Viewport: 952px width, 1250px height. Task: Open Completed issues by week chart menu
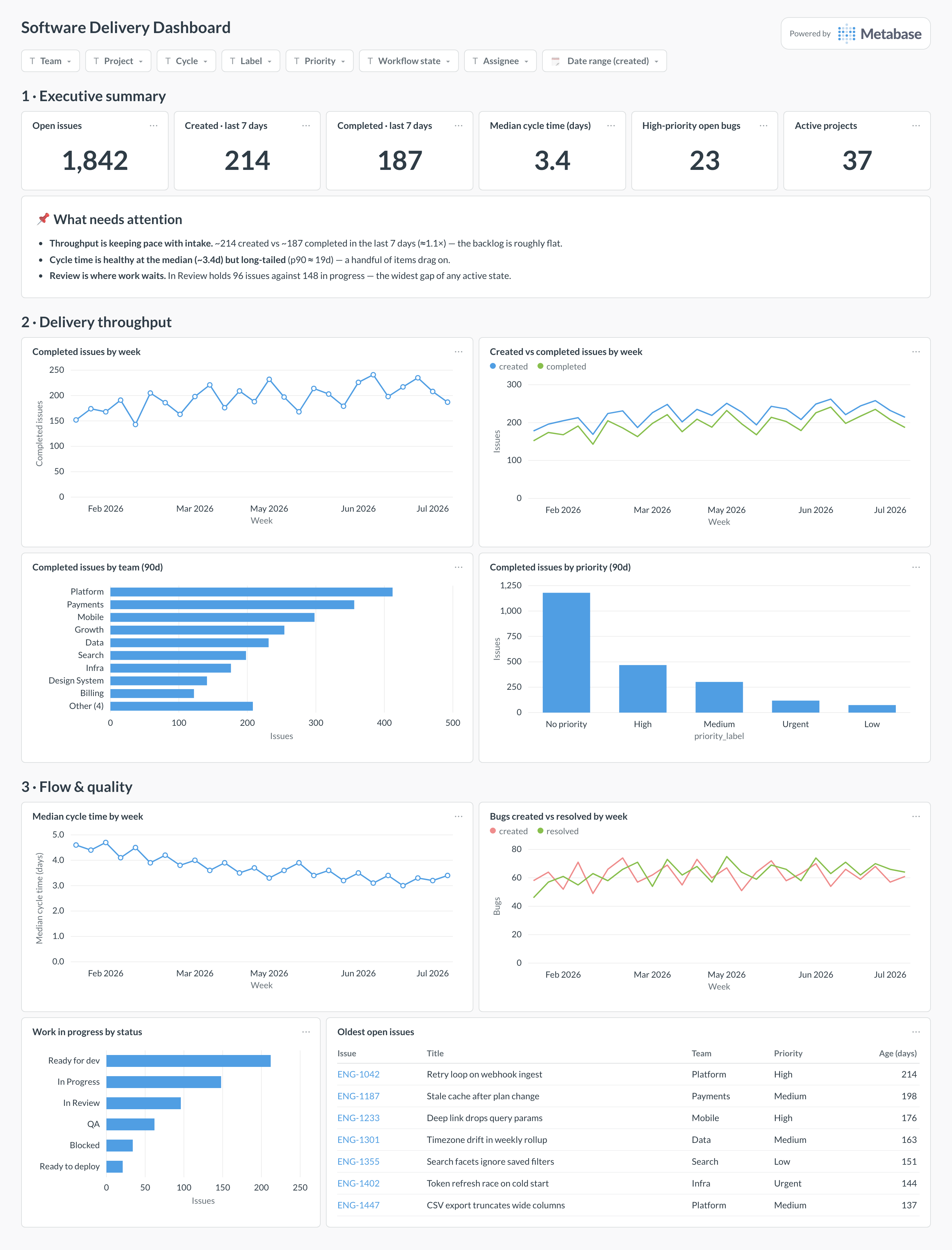pos(458,352)
